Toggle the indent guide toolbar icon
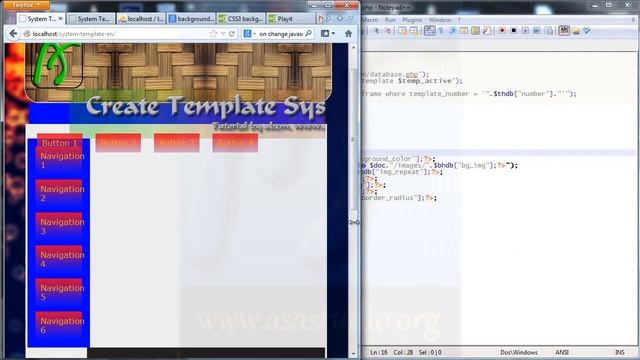Image resolution: width=640 pixels, height=360 pixels. click(453, 31)
